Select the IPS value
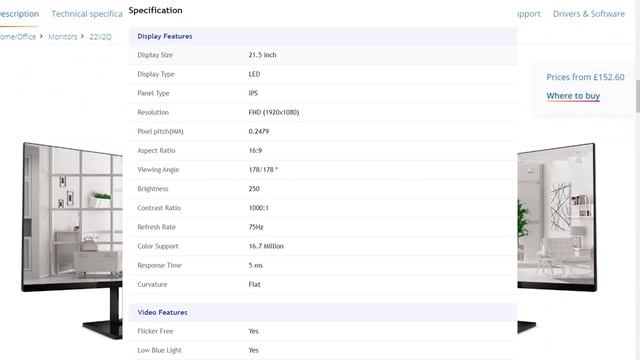 [253, 93]
